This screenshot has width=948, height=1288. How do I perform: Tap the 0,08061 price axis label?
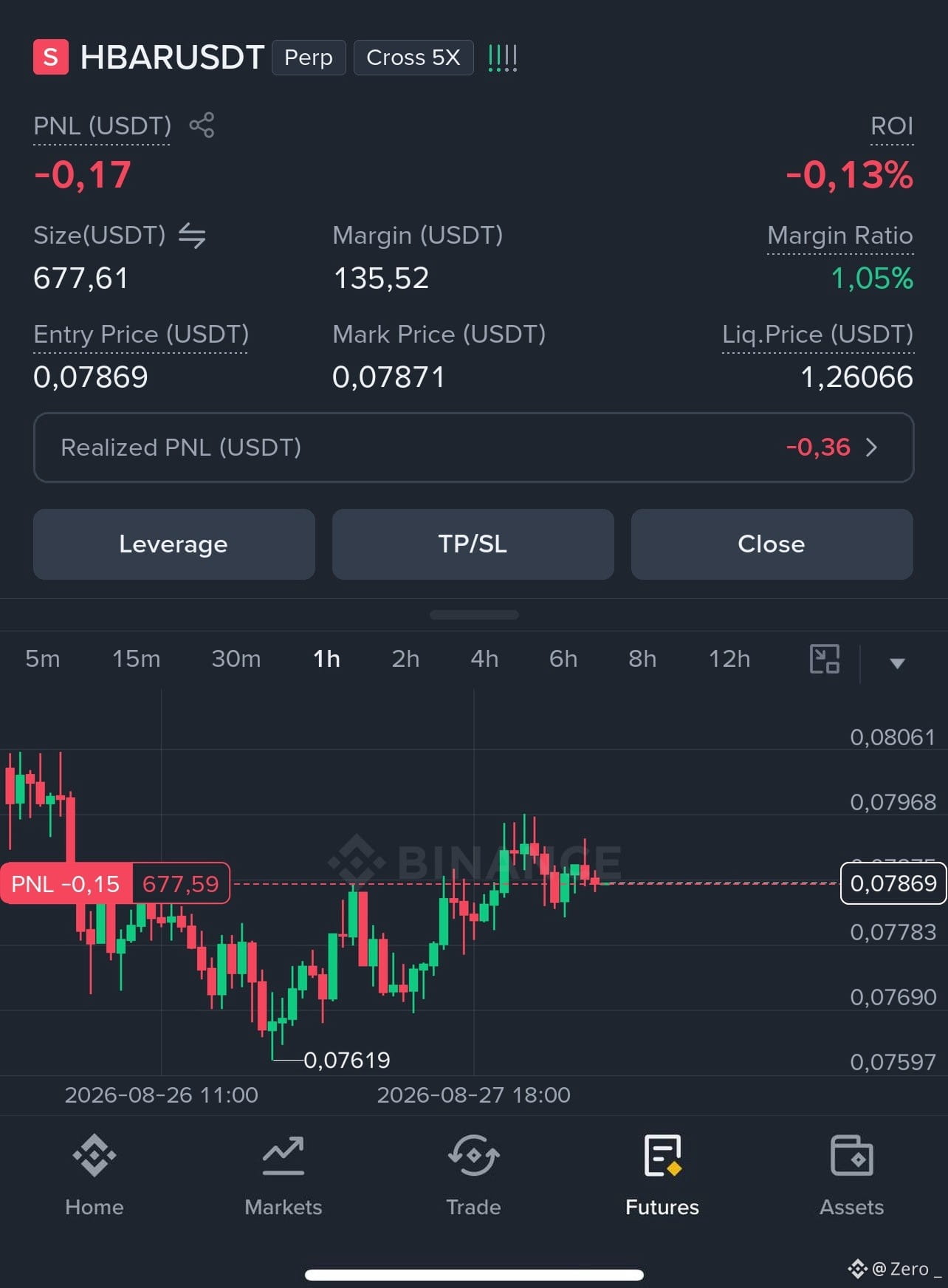coord(893,737)
